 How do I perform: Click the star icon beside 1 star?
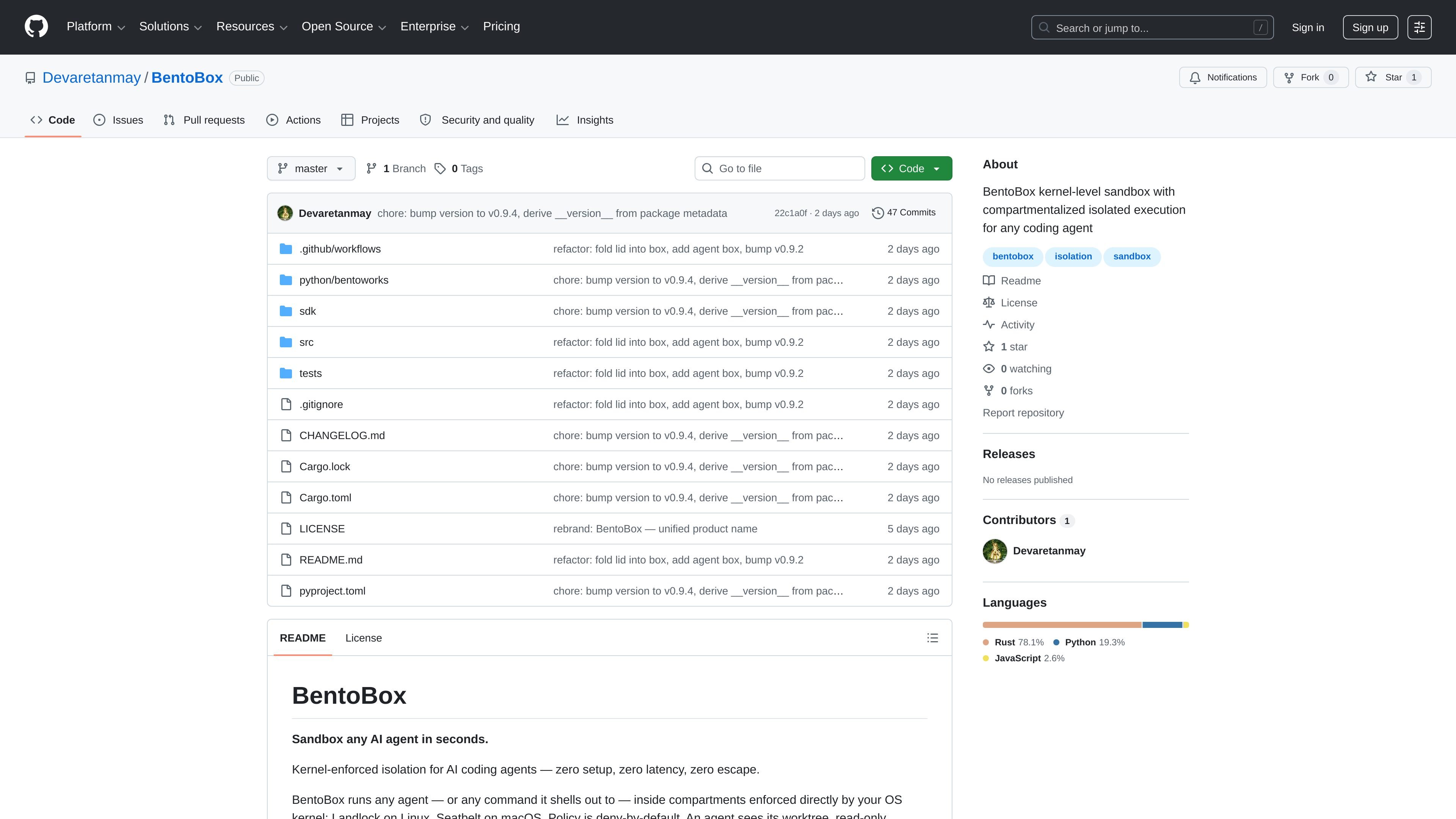(x=988, y=347)
